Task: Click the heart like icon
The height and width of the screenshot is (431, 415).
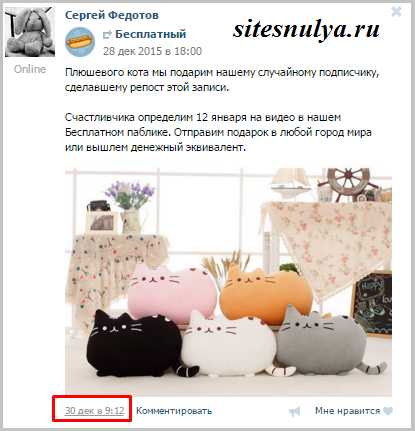Action: click(388, 411)
